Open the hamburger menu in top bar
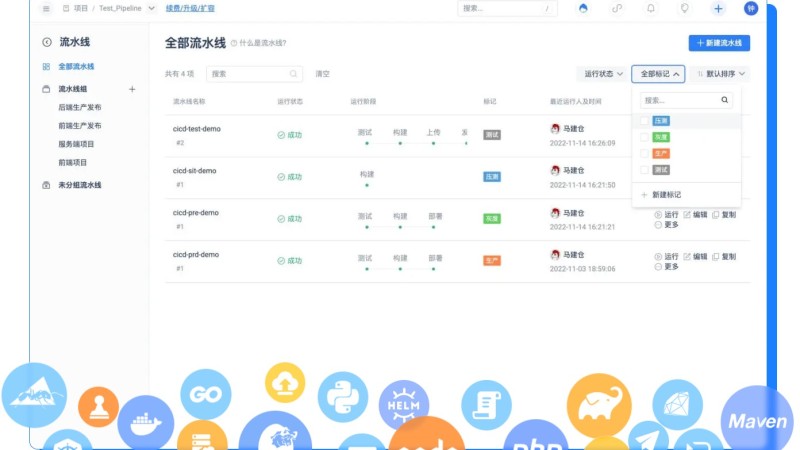 (46, 9)
